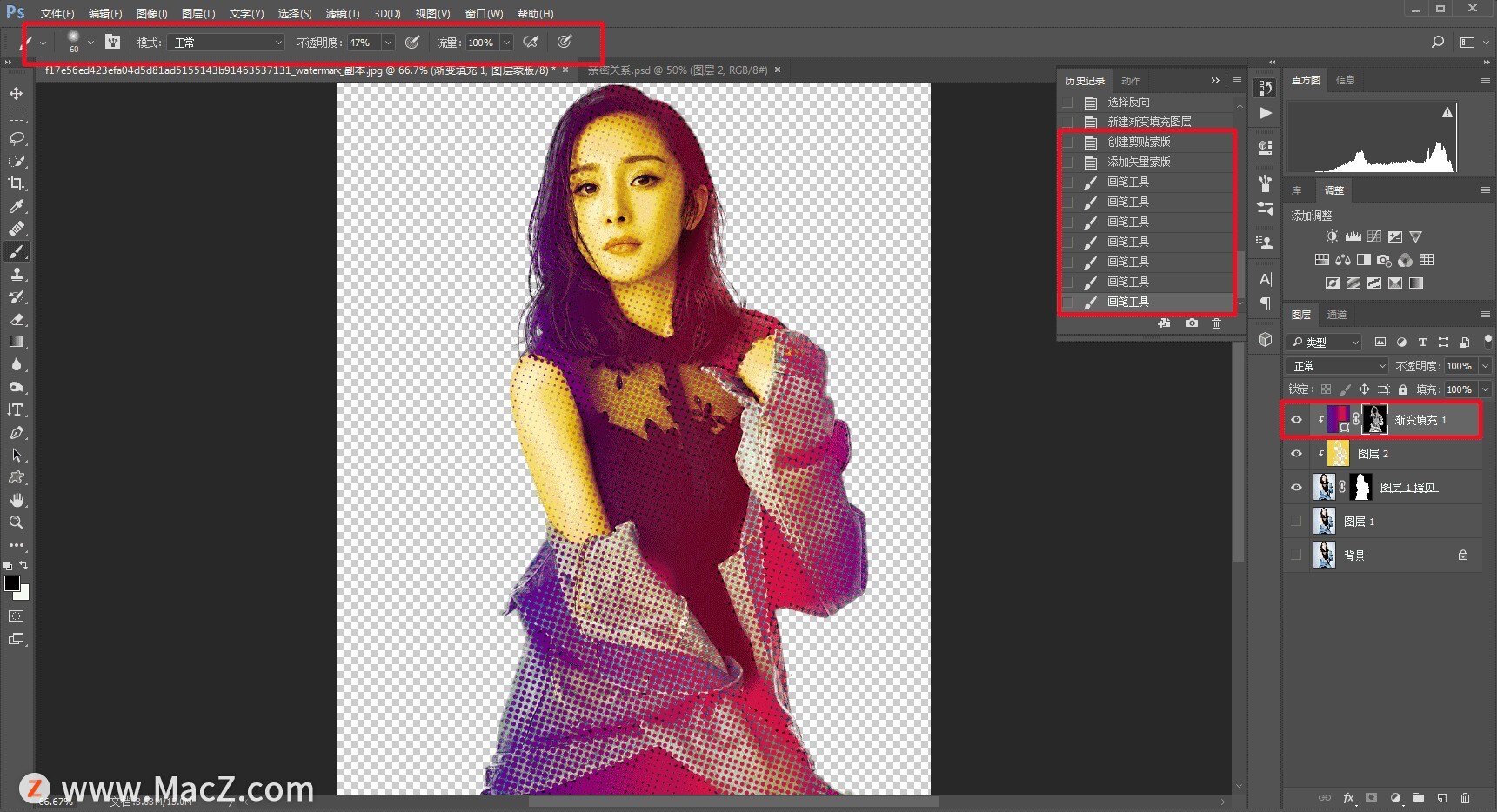1497x812 pixels.
Task: Show the 图层 1 layer
Action: (1296, 522)
